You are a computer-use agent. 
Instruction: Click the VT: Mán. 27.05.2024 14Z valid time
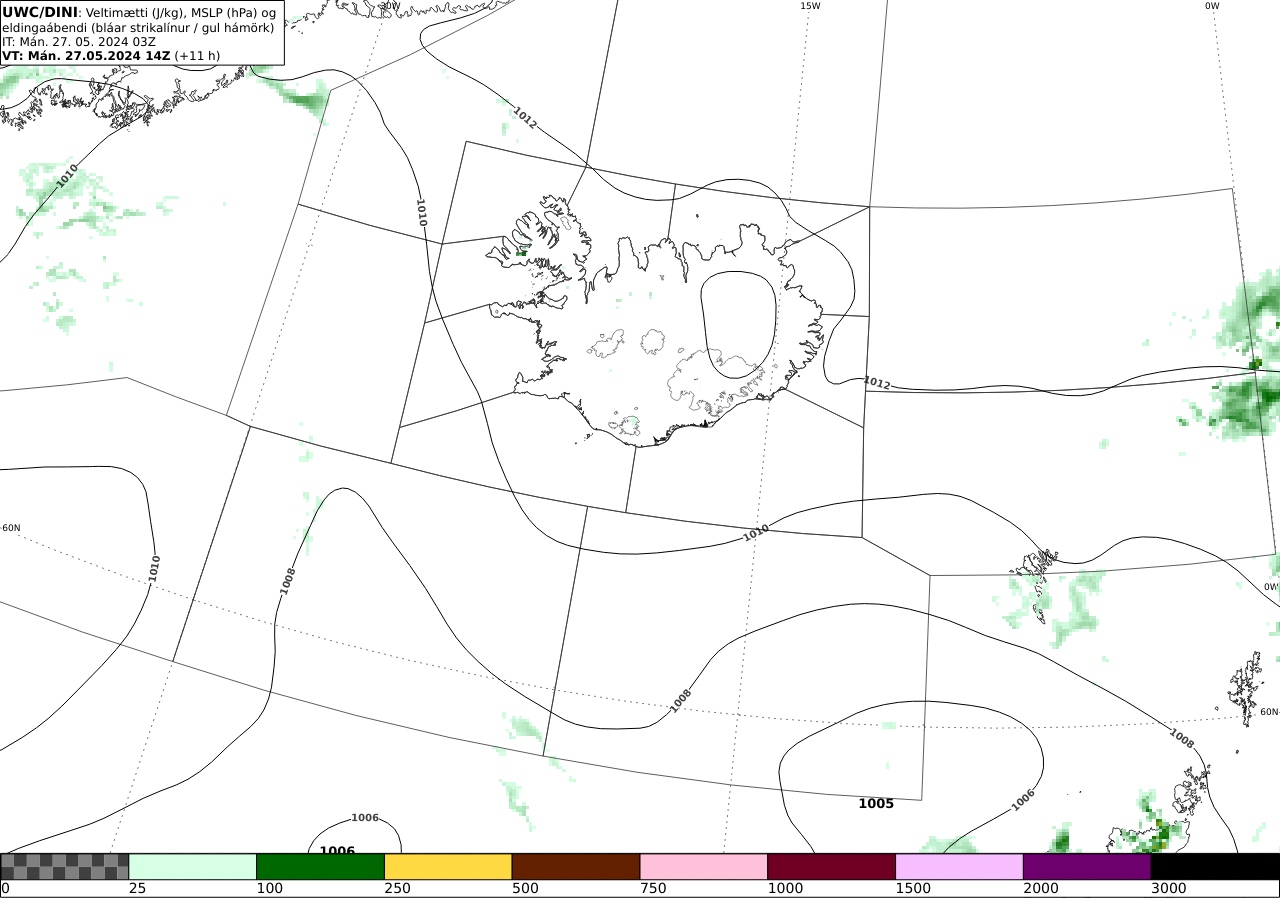point(86,56)
